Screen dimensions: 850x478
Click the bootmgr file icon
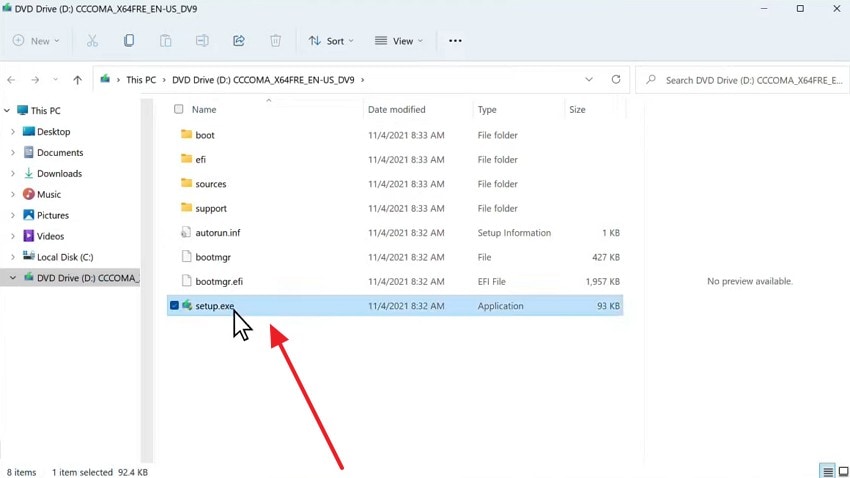186,256
